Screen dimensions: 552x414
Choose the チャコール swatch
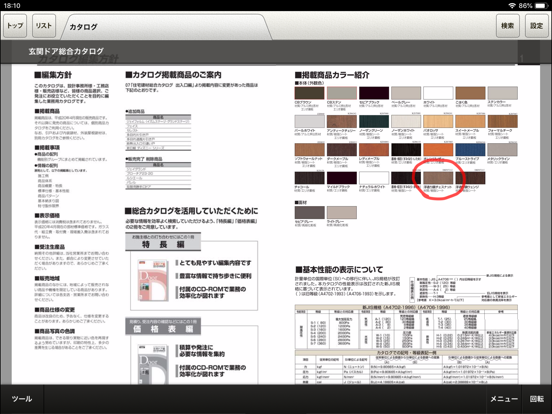(x=309, y=178)
